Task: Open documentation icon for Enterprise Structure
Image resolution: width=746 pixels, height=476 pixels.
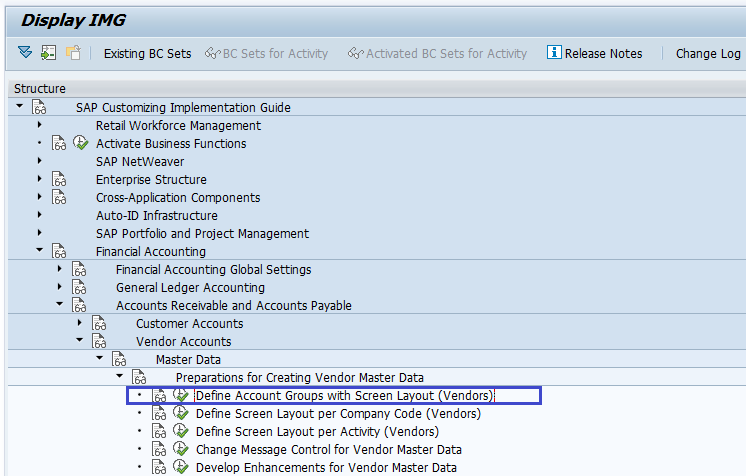Action: pos(59,179)
